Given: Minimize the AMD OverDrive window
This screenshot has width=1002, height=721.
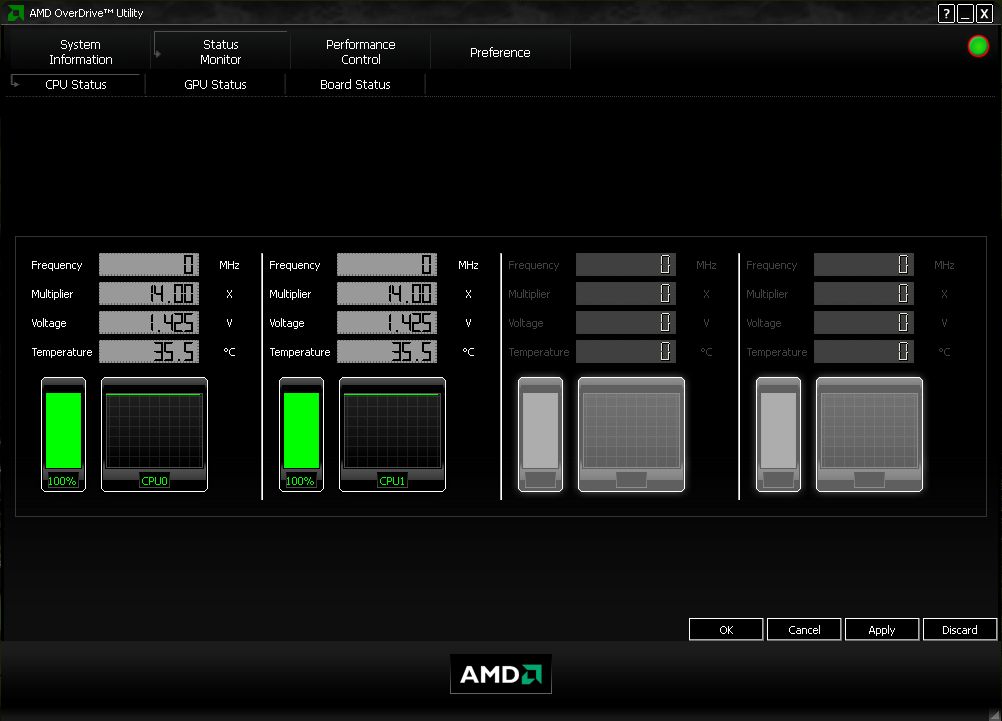Looking at the screenshot, I should 965,13.
